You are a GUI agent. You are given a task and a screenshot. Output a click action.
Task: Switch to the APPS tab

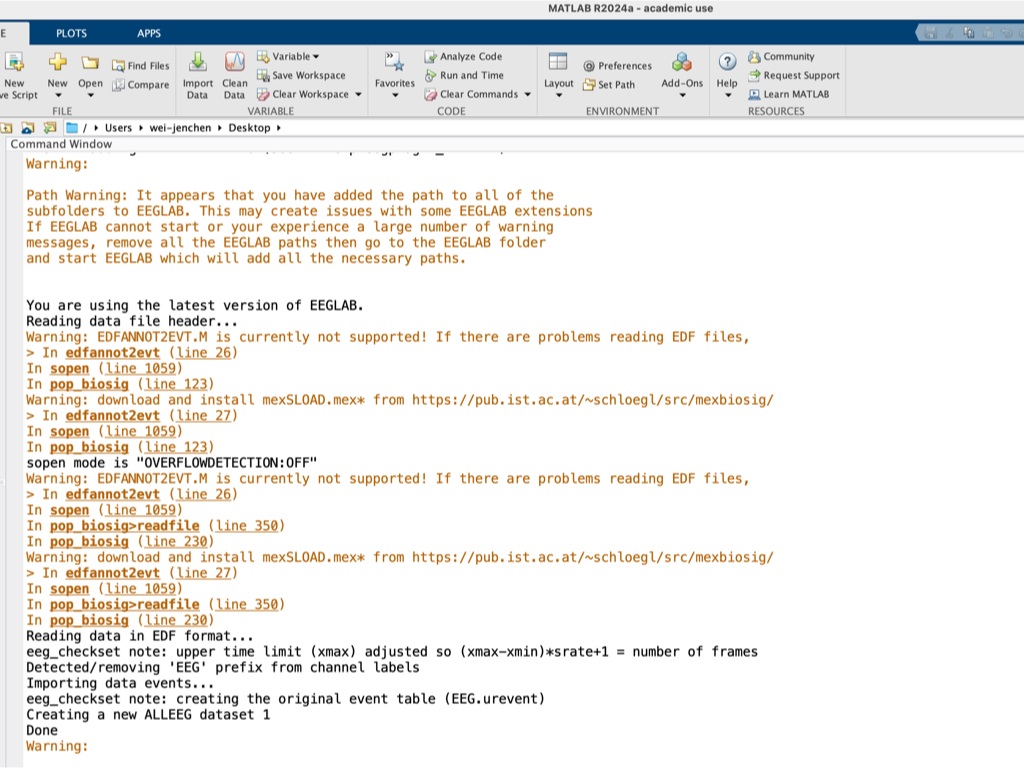point(149,33)
